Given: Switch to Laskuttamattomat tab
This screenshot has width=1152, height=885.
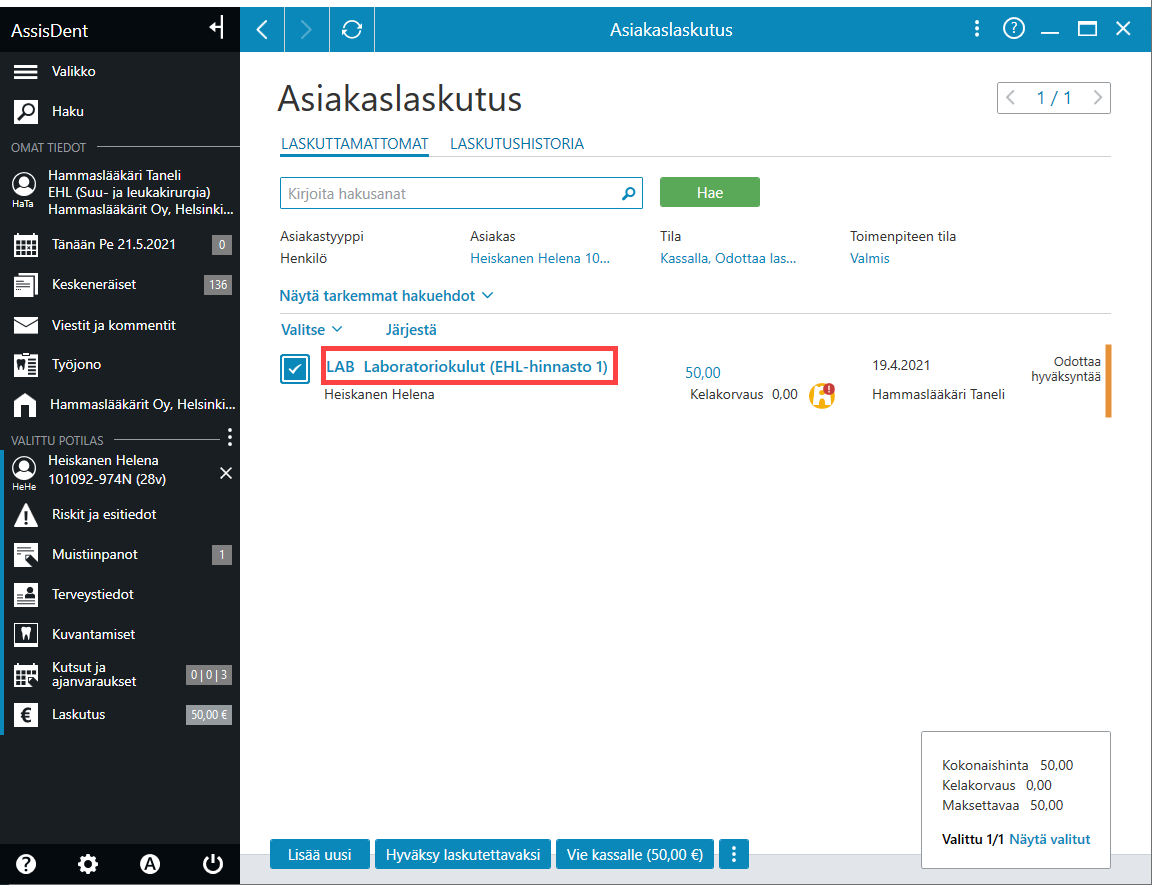Looking at the screenshot, I should (x=355, y=144).
